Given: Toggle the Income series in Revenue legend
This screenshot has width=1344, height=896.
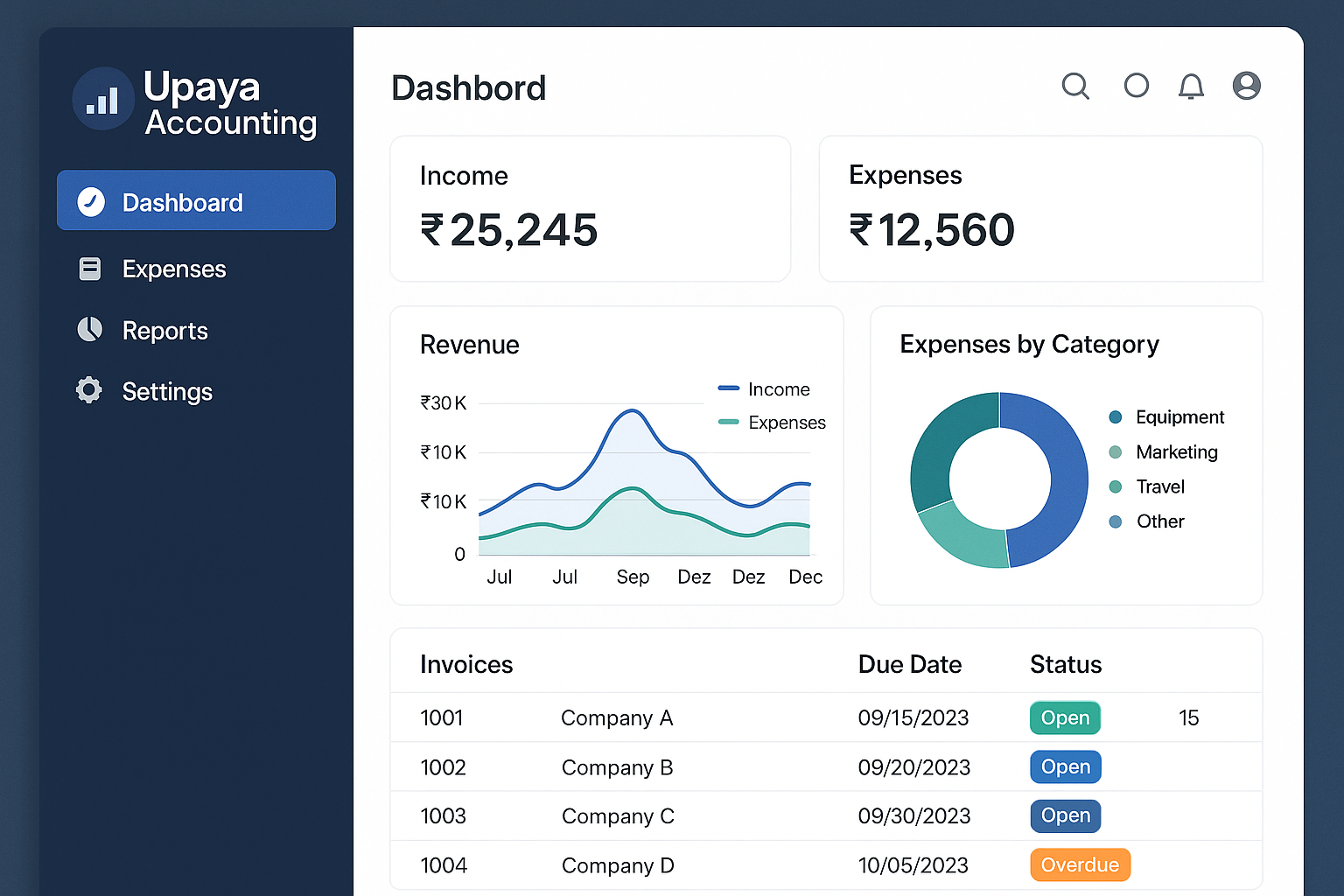Looking at the screenshot, I should tap(764, 389).
